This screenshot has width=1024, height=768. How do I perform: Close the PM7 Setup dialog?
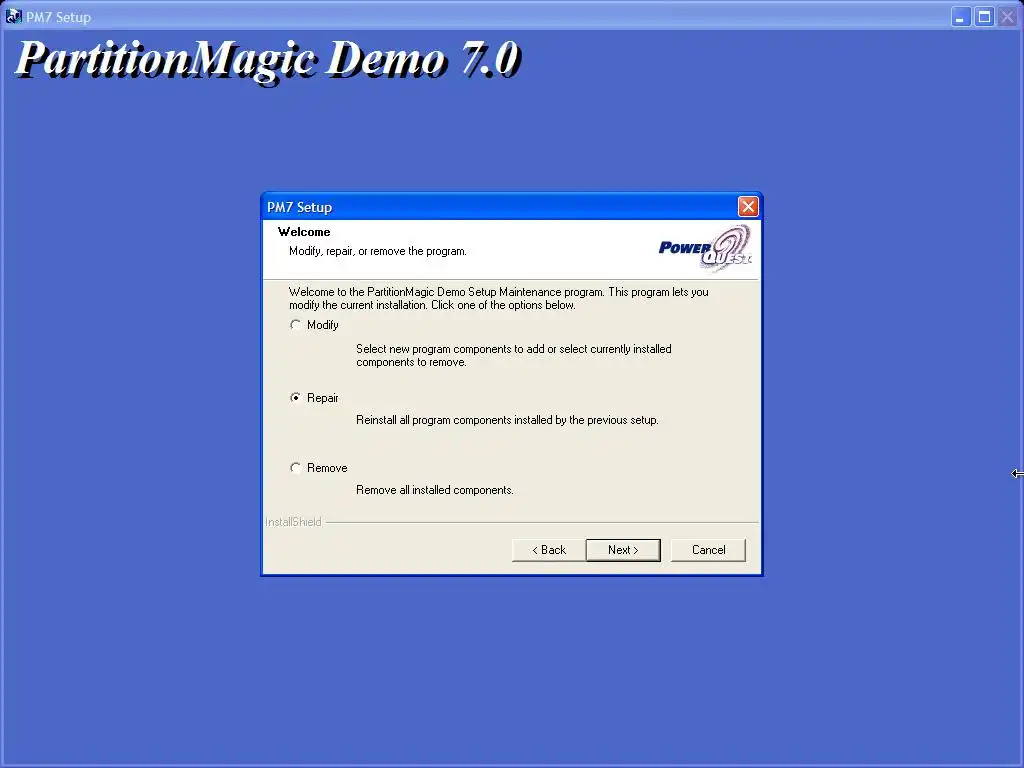(x=748, y=207)
